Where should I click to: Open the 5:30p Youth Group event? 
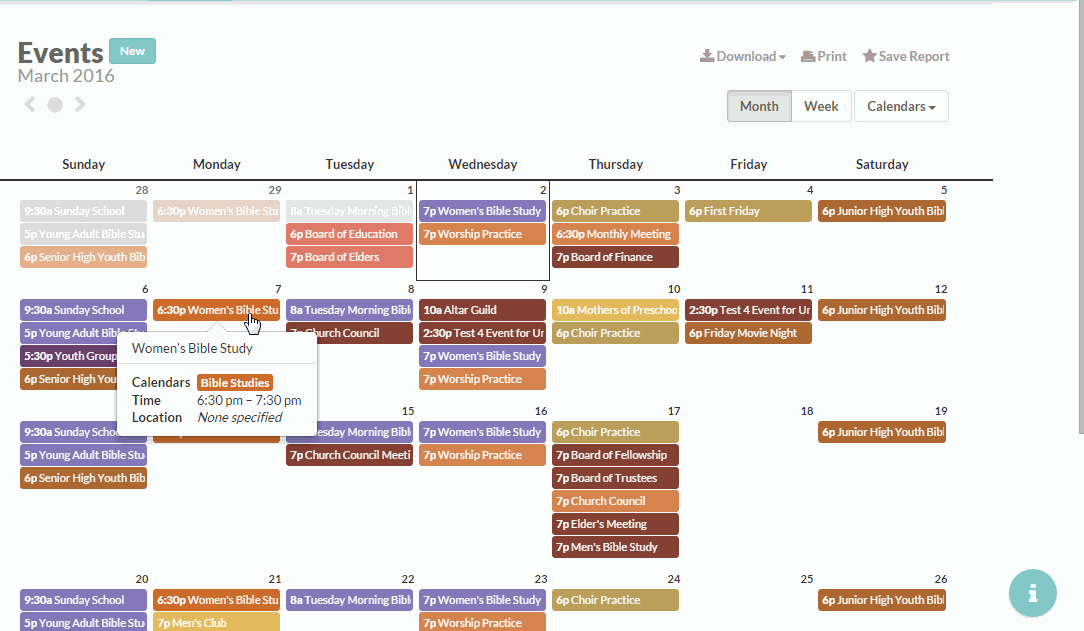pos(68,356)
